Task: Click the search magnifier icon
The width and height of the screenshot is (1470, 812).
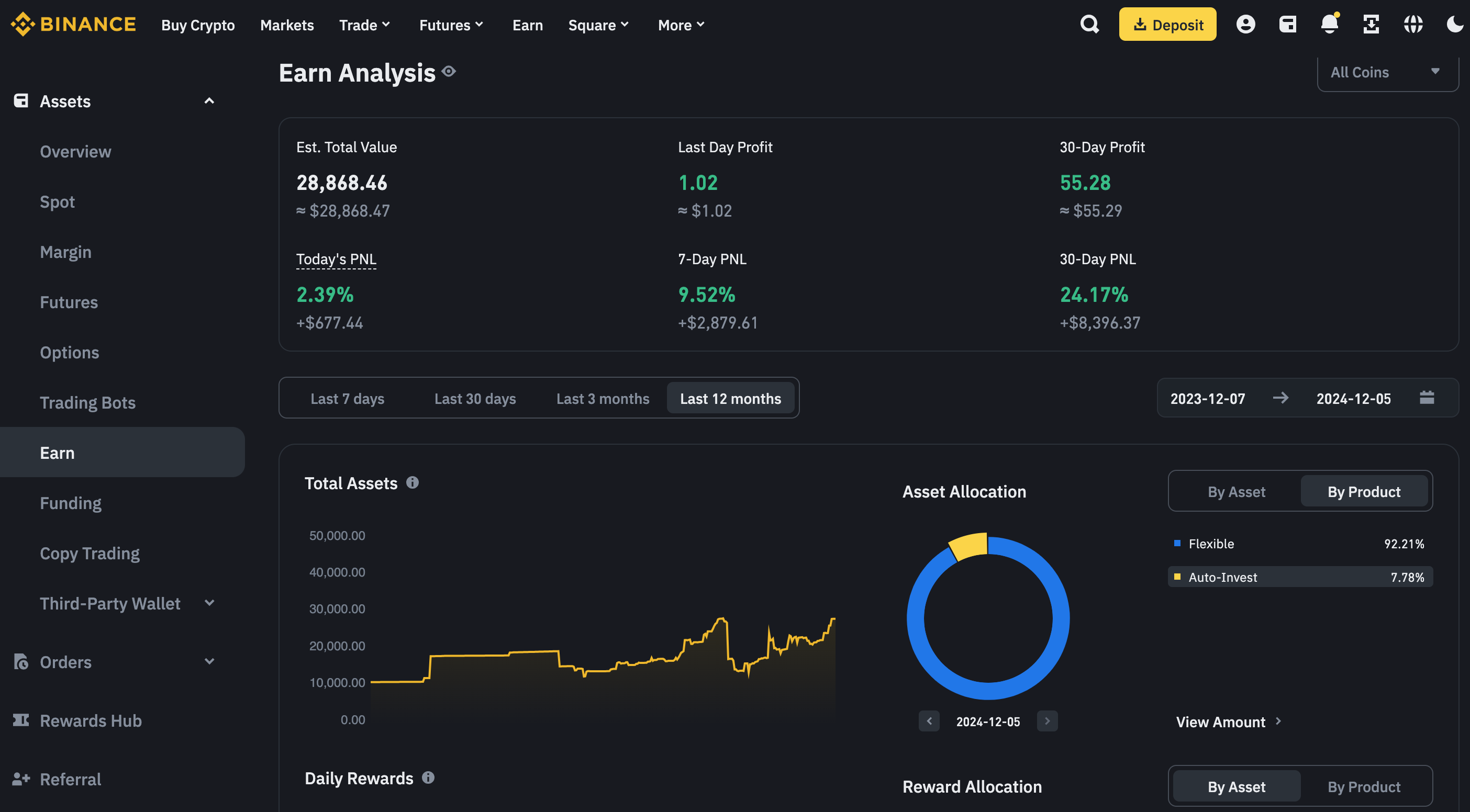Action: click(1089, 25)
